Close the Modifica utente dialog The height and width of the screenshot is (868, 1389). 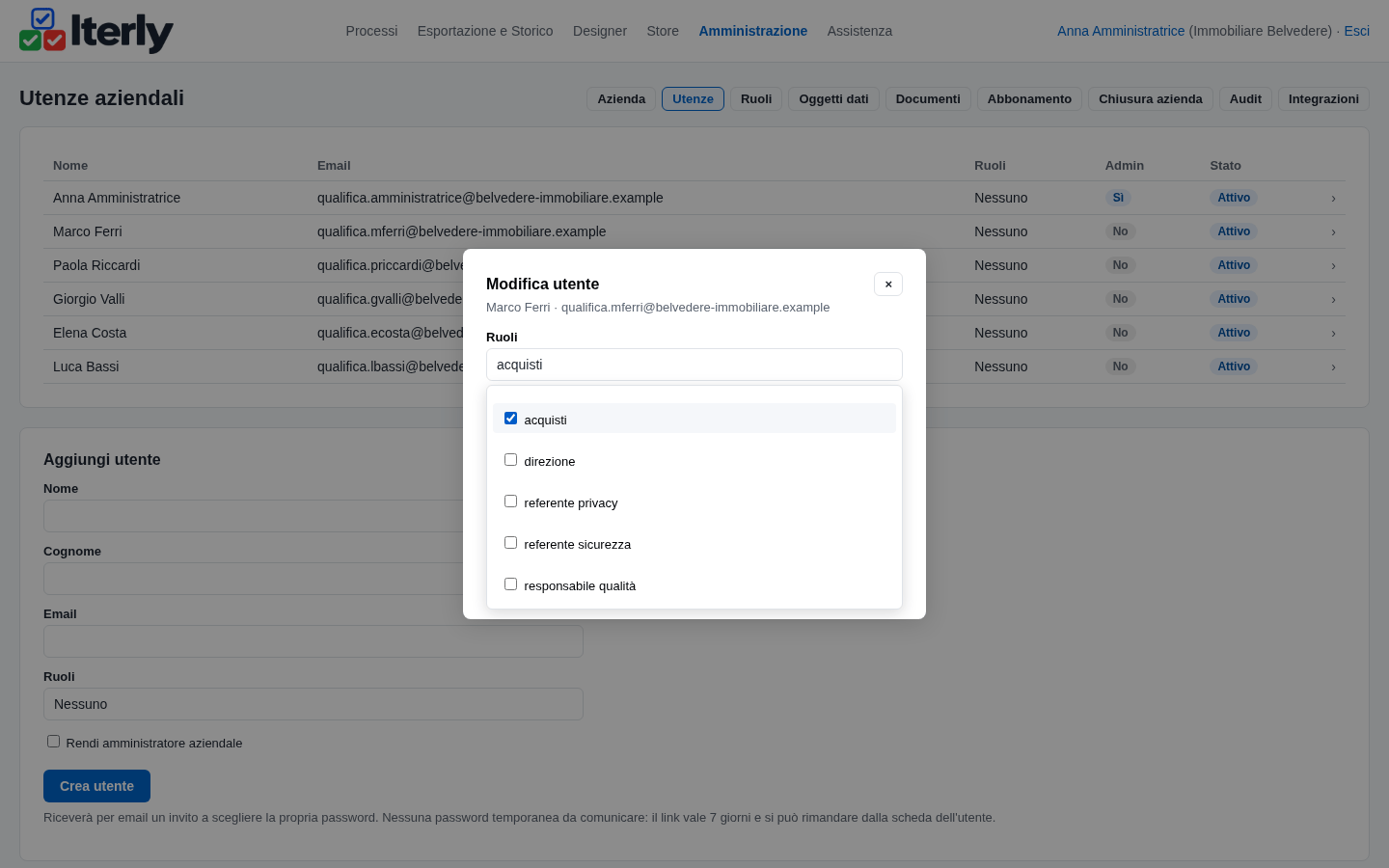click(888, 284)
